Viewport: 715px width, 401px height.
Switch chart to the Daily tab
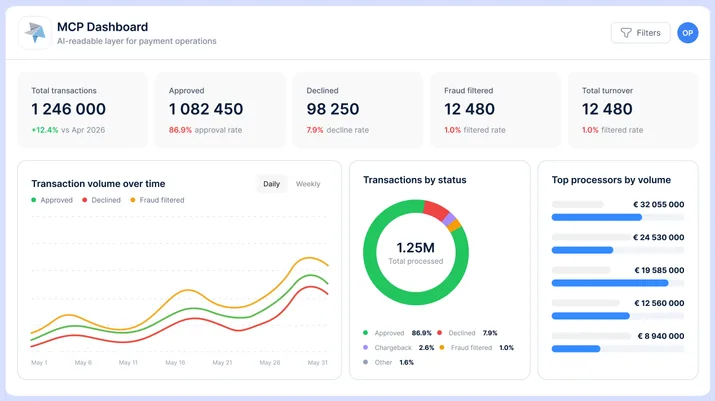(x=271, y=184)
